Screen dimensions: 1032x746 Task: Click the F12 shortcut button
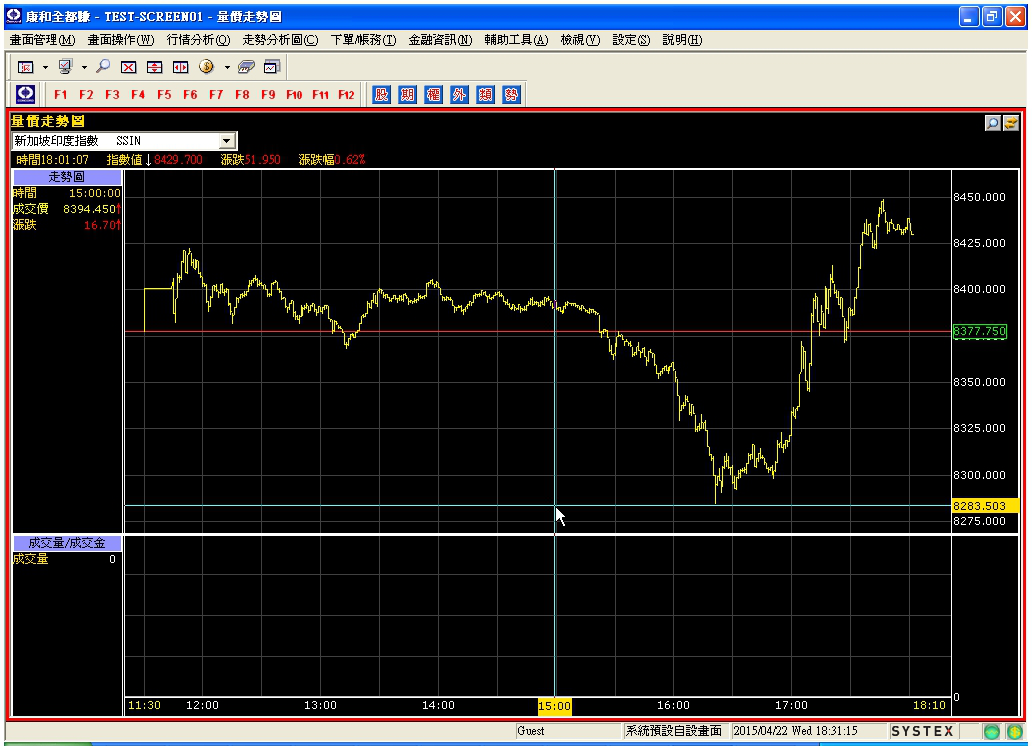[346, 95]
